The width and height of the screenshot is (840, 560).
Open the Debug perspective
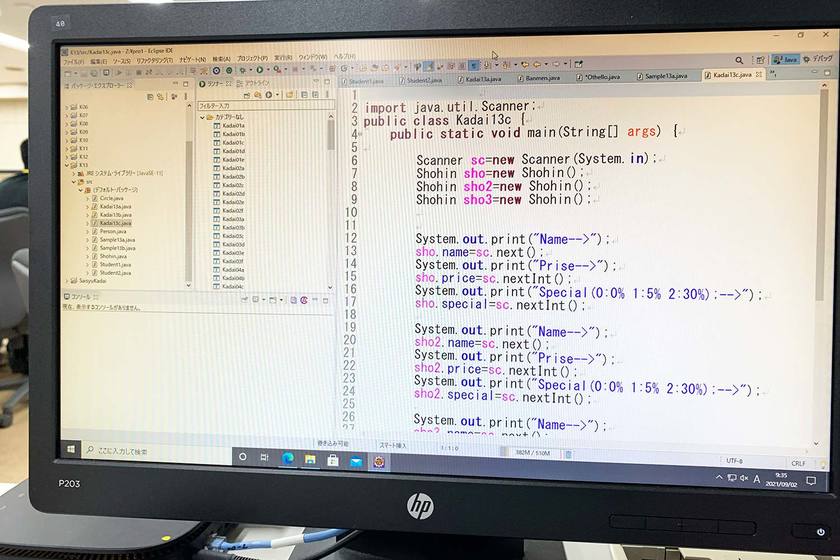(818, 59)
